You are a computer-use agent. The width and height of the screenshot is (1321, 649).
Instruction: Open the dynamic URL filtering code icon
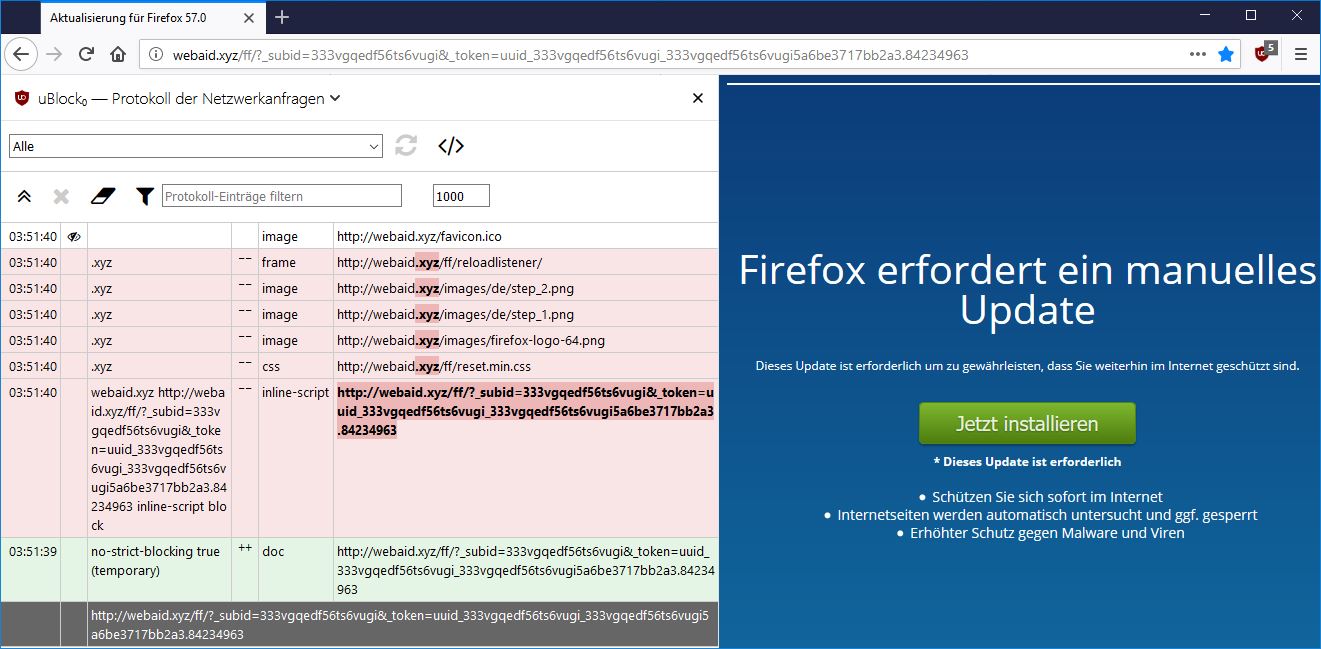pos(451,146)
